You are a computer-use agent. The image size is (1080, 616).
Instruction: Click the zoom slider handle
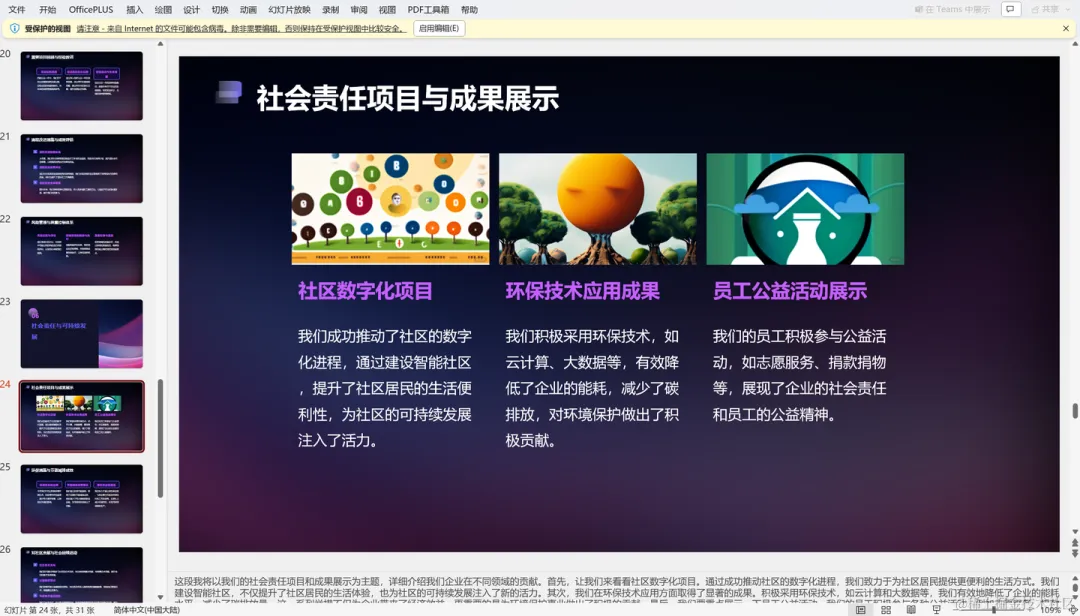point(993,610)
